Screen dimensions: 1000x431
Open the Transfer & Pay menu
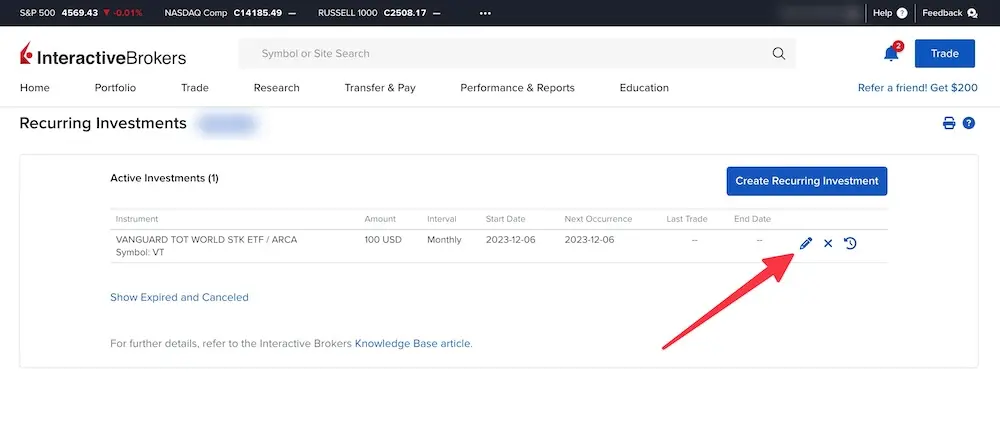(x=380, y=88)
